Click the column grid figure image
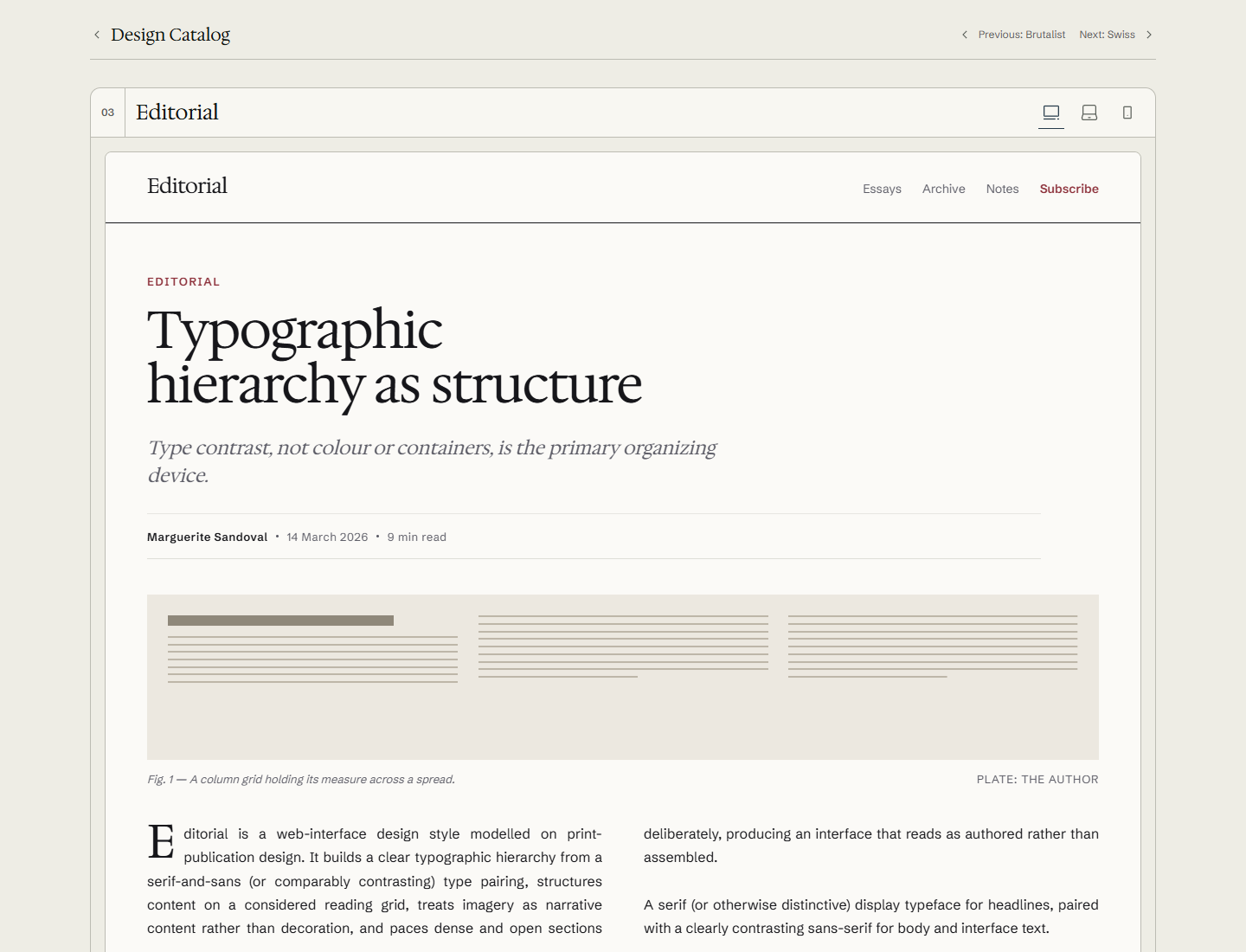1246x952 pixels. [623, 677]
